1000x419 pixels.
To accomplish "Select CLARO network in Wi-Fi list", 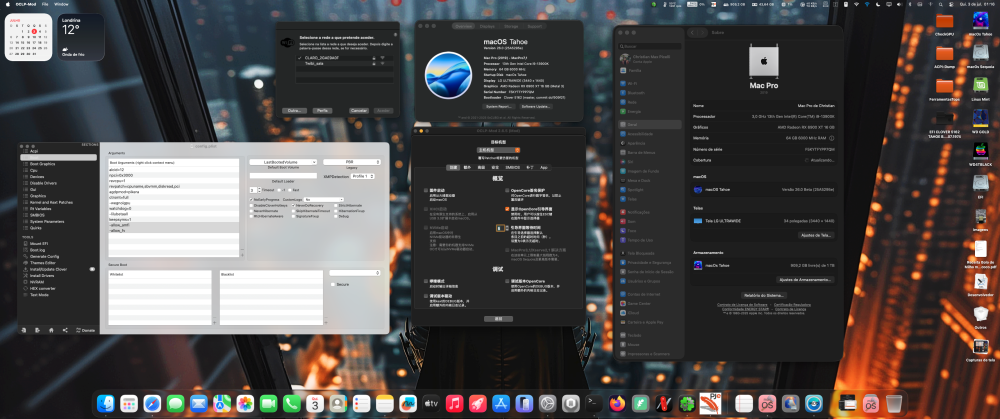I will coord(344,58).
